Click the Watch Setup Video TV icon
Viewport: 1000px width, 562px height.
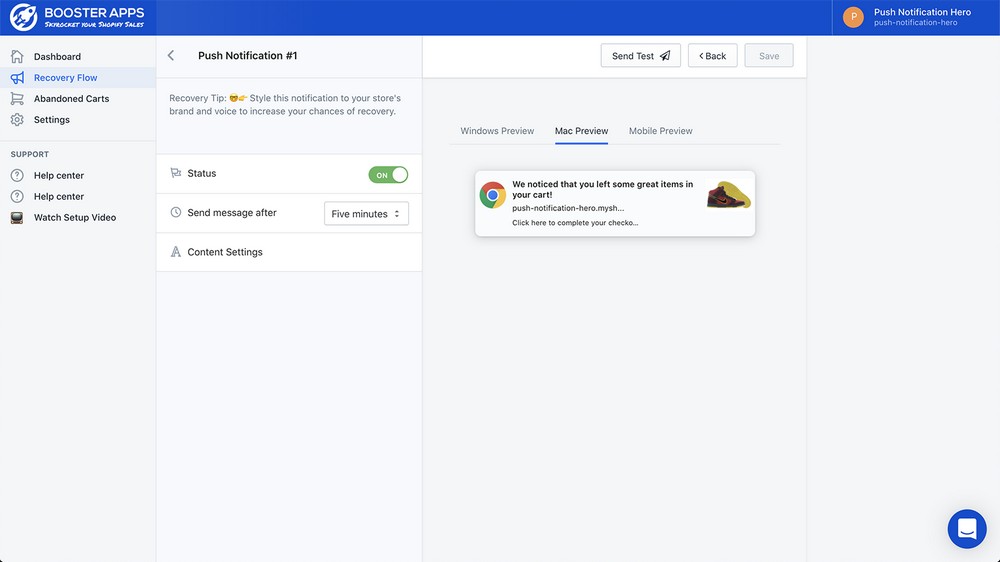click(17, 218)
